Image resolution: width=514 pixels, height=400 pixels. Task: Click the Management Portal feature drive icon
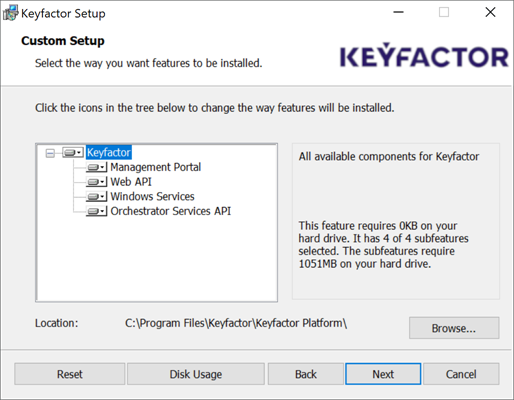[x=96, y=167]
